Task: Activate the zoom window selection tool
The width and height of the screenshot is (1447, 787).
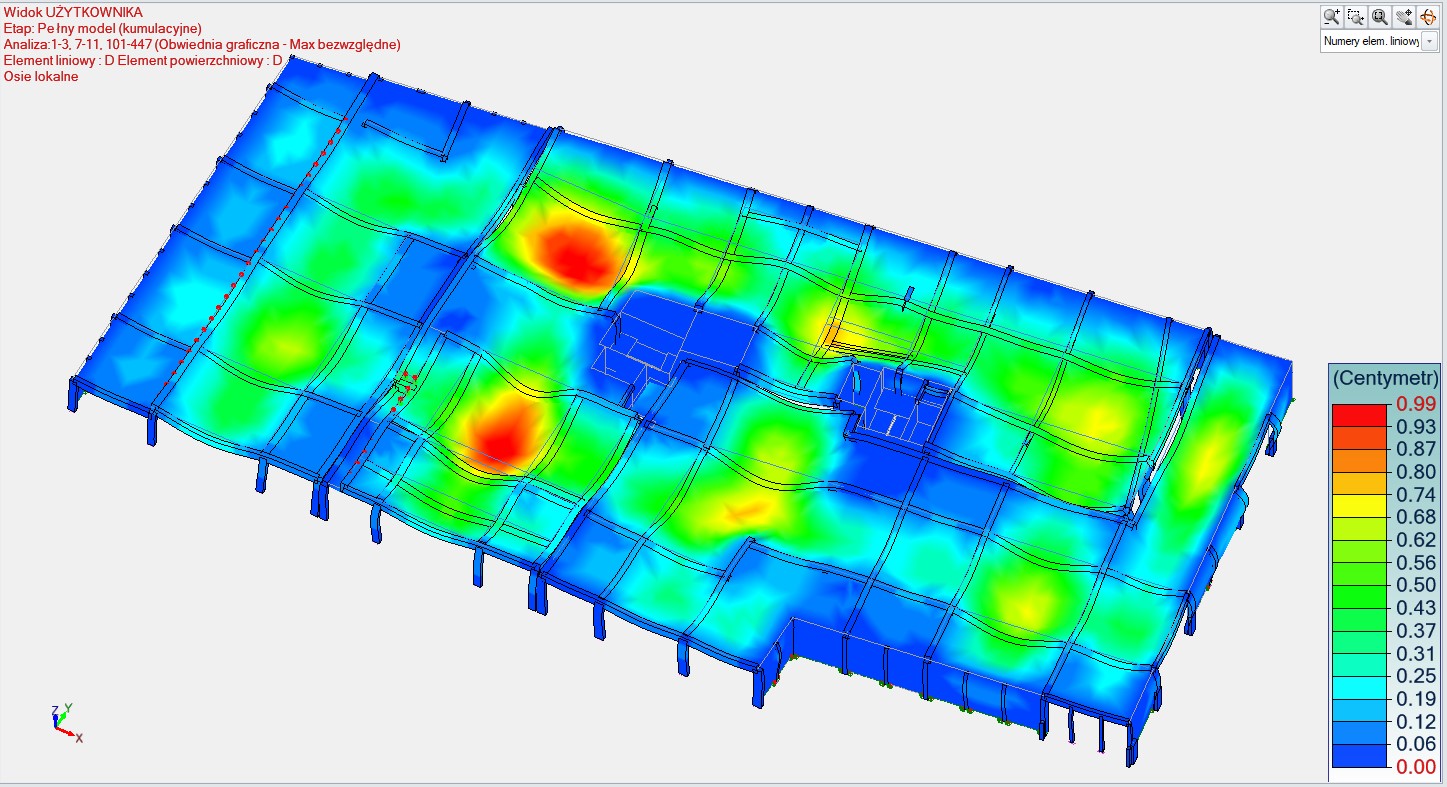Action: tap(1355, 16)
